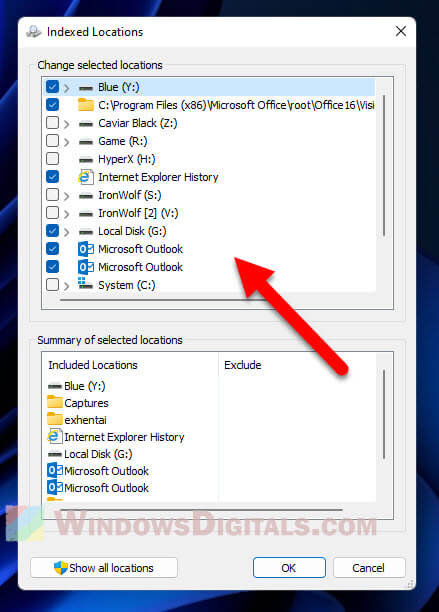
Task: Click Internet Explorer icon in summary list
Action: click(55, 436)
